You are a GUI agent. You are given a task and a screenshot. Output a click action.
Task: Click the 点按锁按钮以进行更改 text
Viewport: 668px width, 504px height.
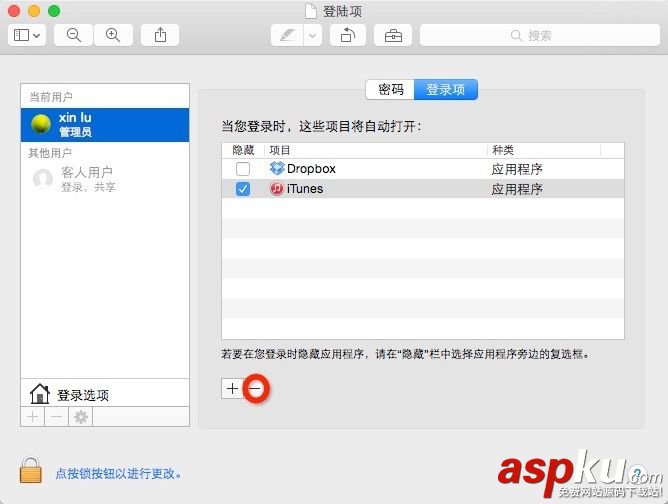[x=119, y=474]
